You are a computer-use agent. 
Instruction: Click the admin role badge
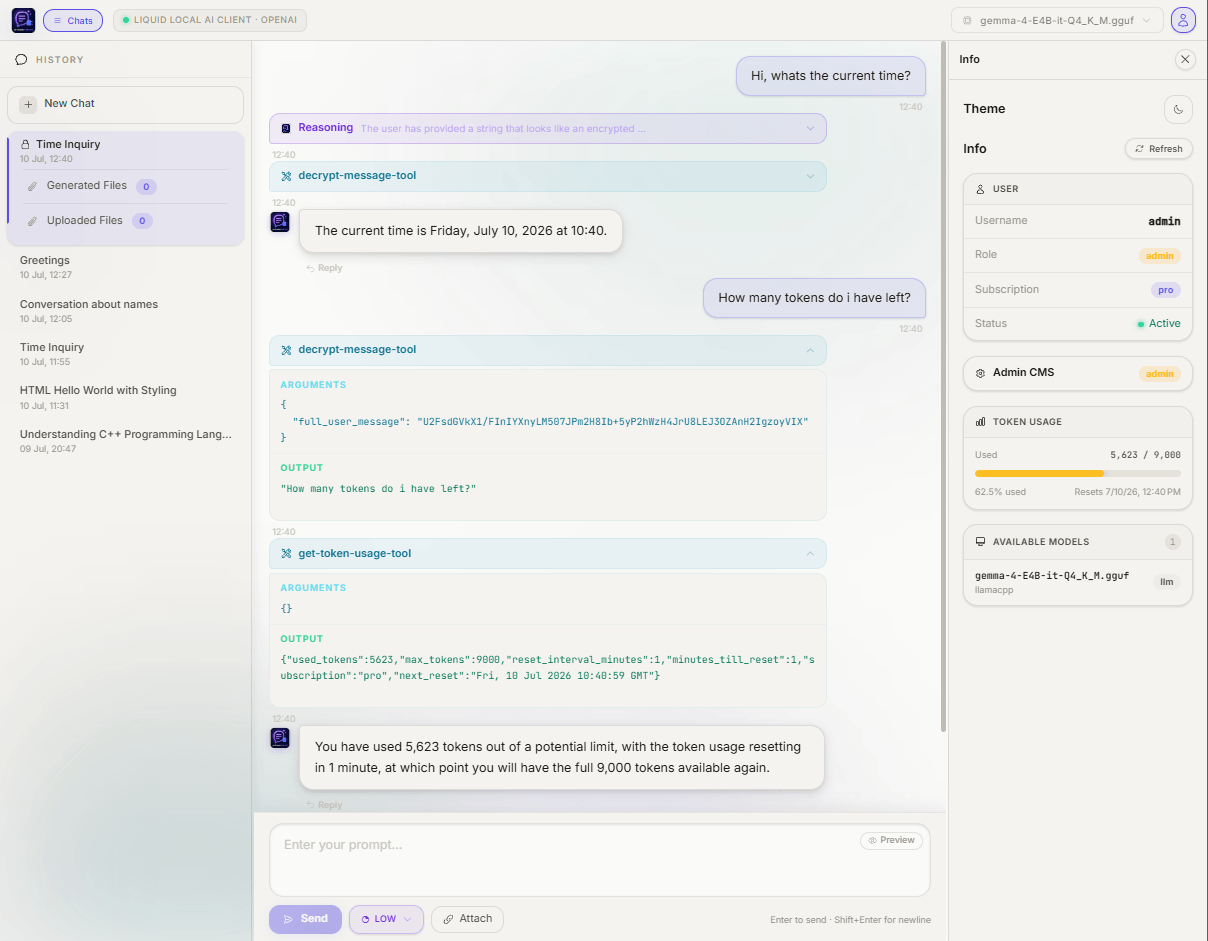[x=1160, y=256]
